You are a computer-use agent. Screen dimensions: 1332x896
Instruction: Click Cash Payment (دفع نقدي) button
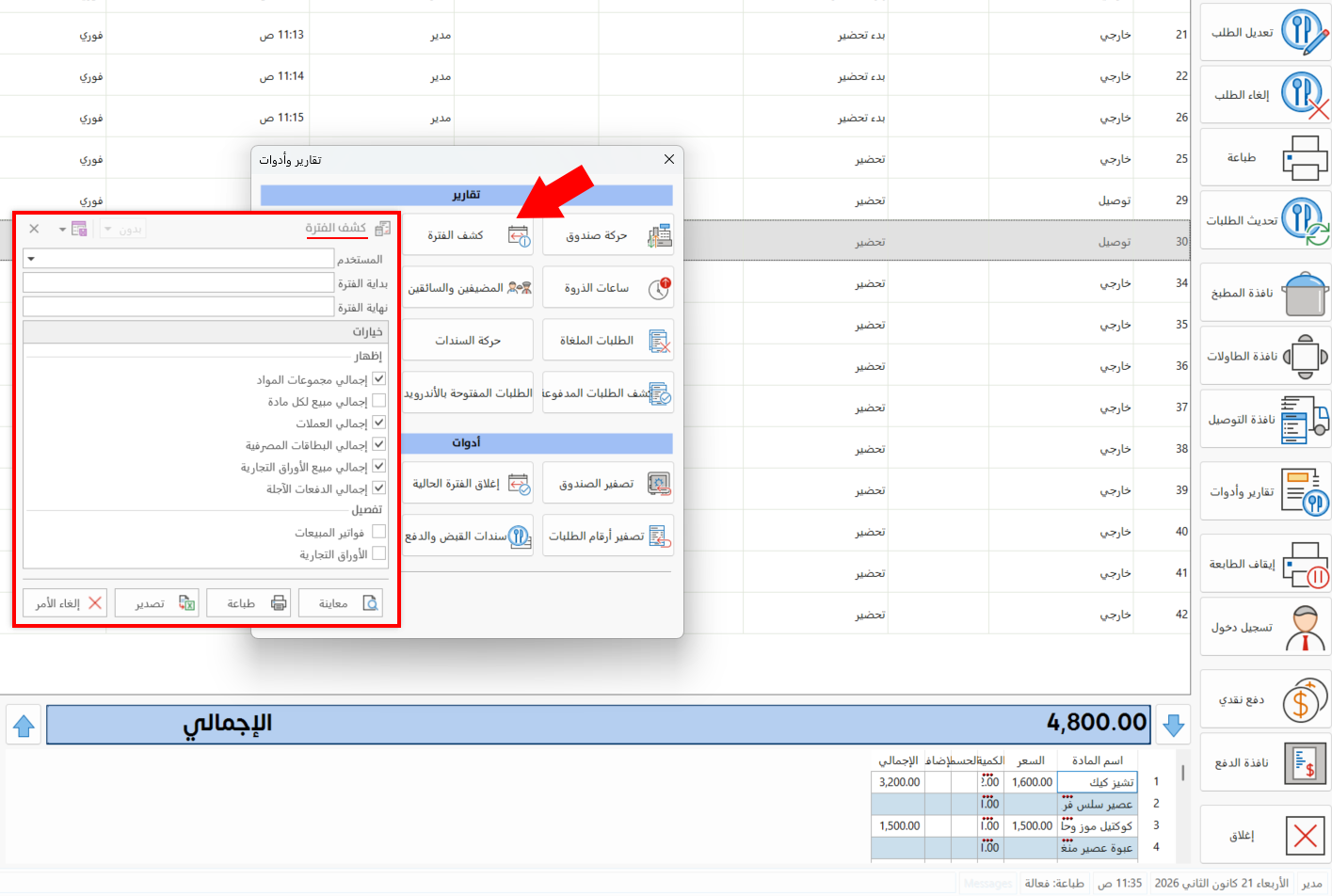[1266, 699]
